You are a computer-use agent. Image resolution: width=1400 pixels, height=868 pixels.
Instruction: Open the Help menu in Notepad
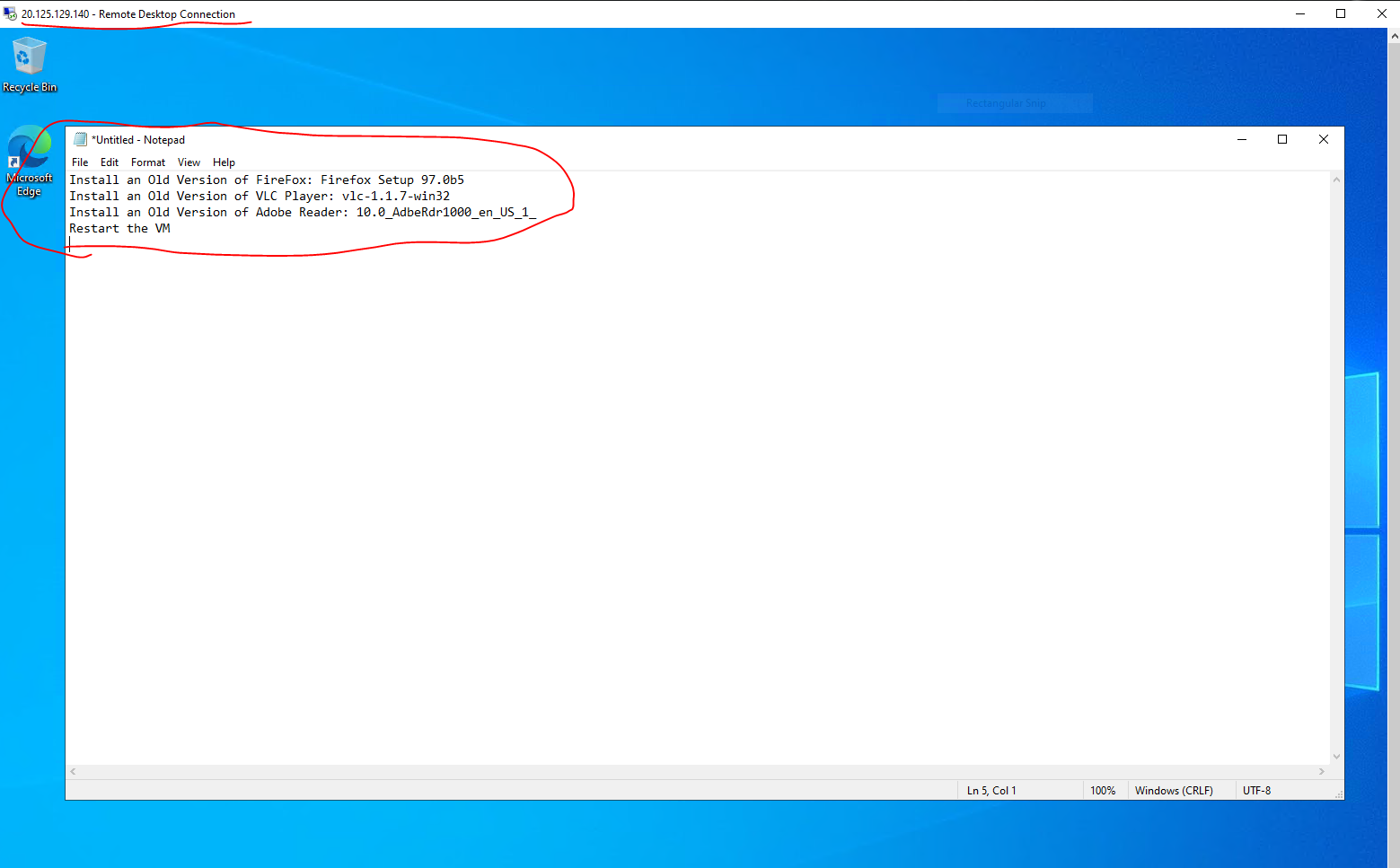[x=224, y=162]
